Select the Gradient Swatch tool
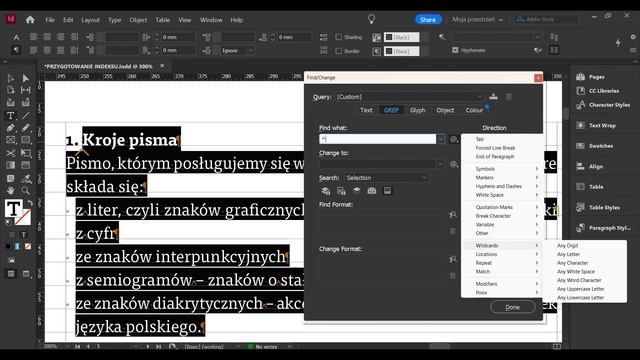 point(11,165)
